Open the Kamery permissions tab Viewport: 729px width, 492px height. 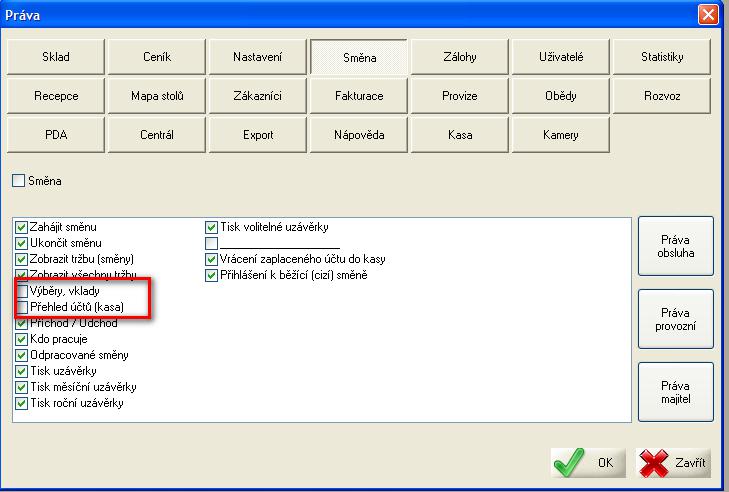coord(560,135)
